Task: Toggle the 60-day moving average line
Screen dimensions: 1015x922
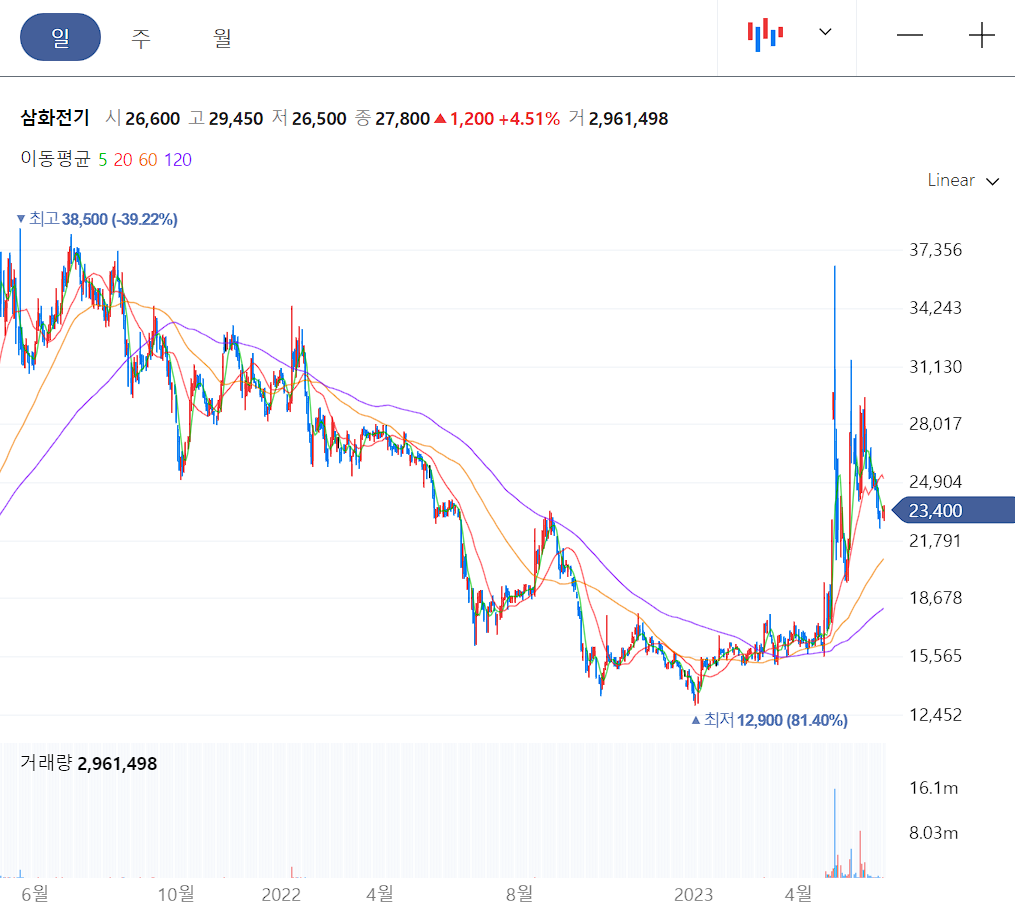Action: point(148,158)
